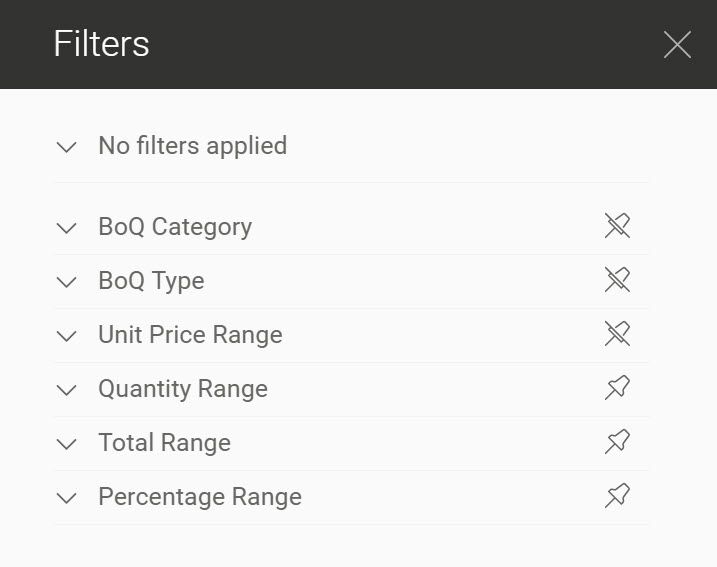Pin the Quantity Range filter
Image resolution: width=717 pixels, height=567 pixels.
coord(617,389)
